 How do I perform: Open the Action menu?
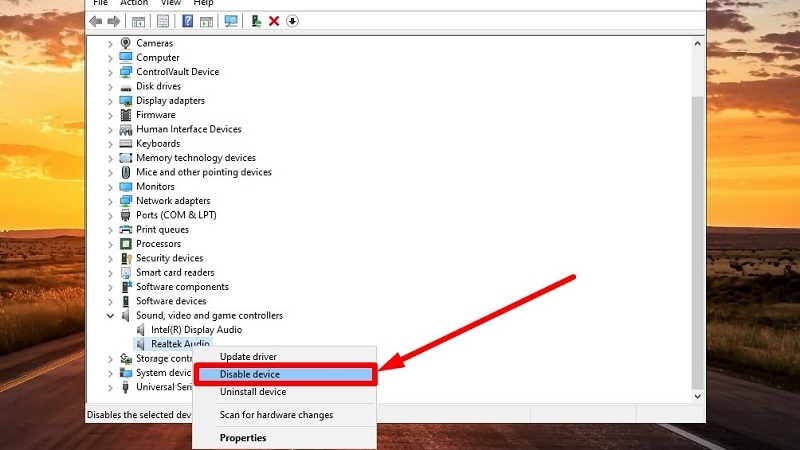point(134,3)
